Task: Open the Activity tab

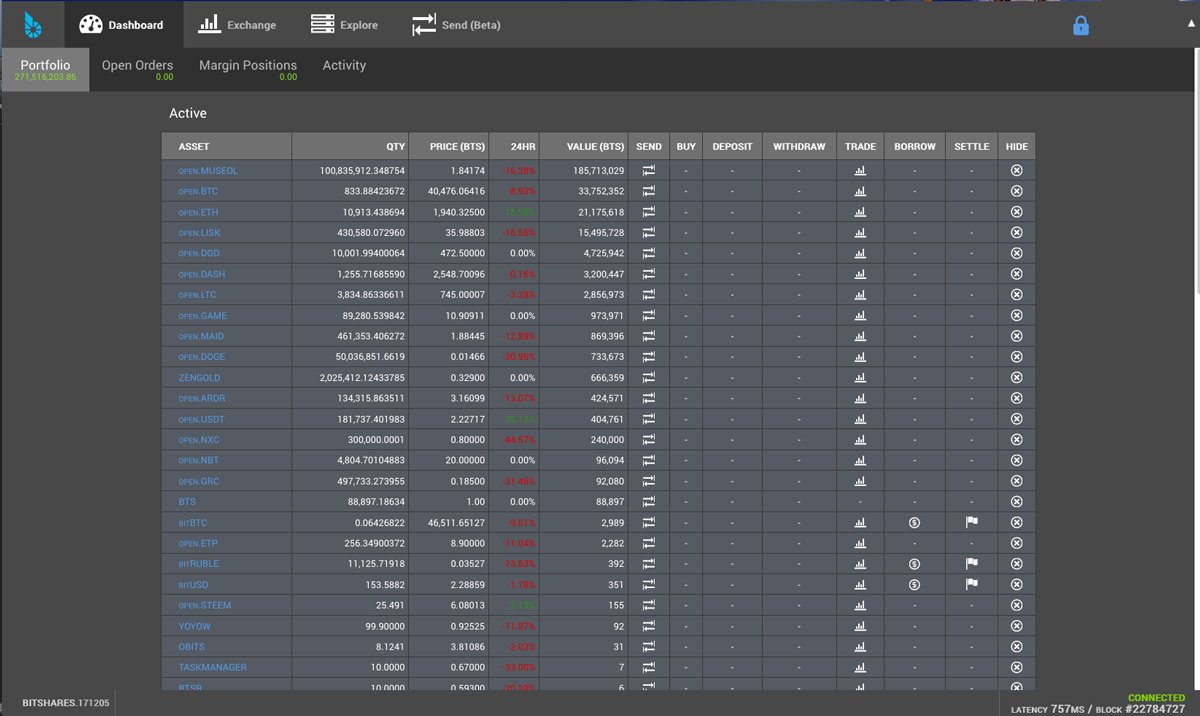Action: [x=344, y=65]
